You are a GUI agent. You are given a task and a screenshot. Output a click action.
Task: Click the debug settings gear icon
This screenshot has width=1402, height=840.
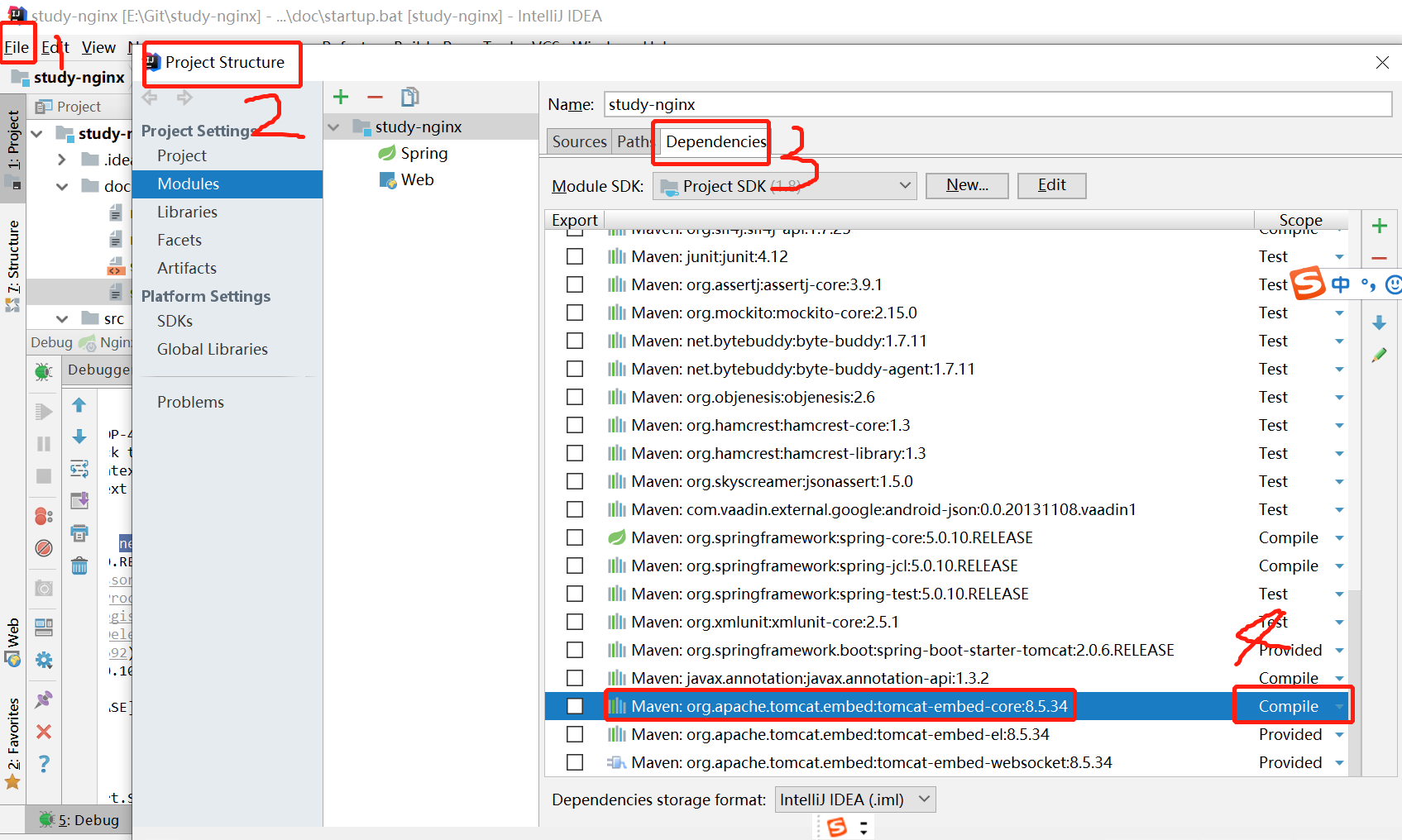pyautogui.click(x=44, y=660)
